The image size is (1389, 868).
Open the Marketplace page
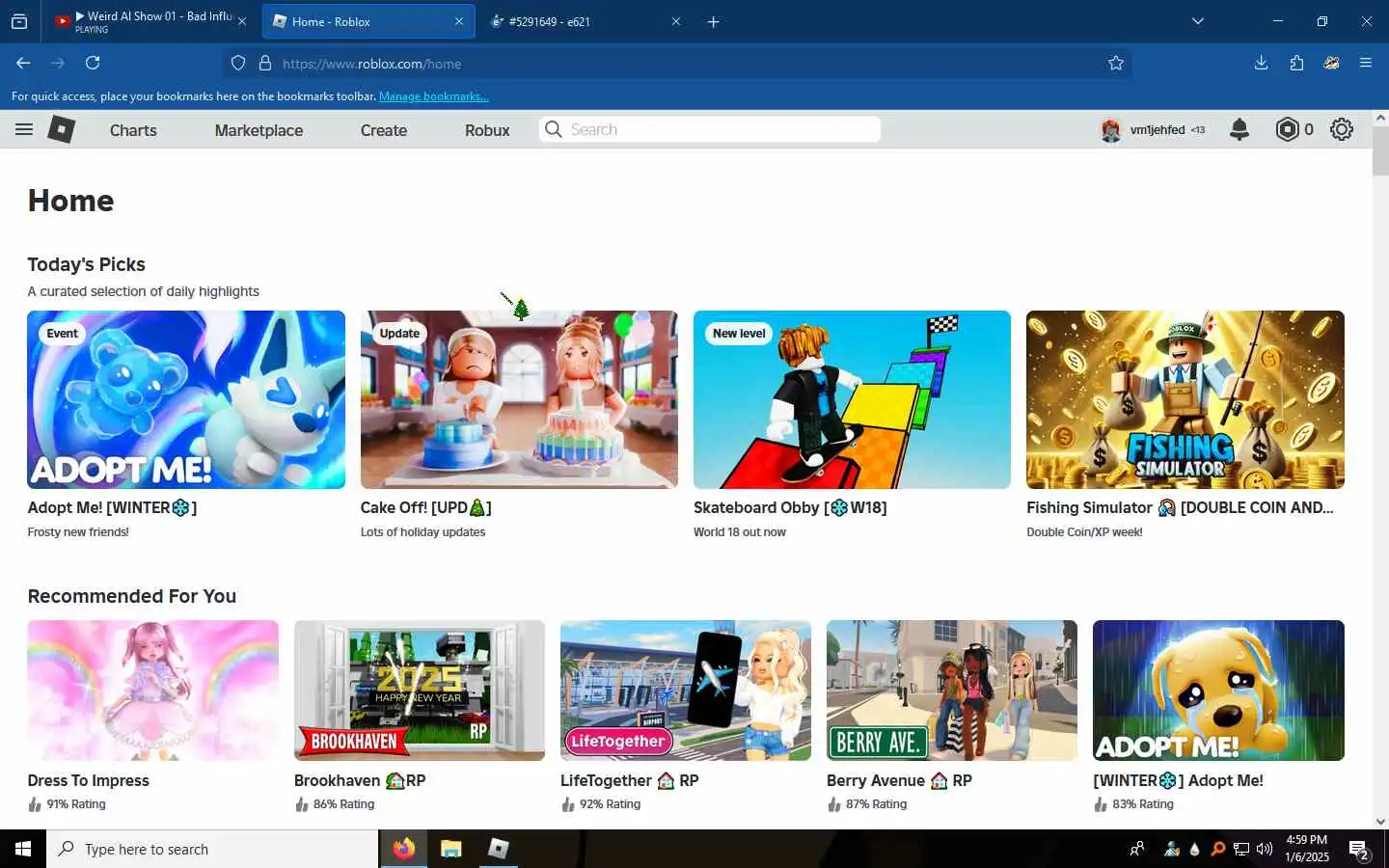[259, 130]
